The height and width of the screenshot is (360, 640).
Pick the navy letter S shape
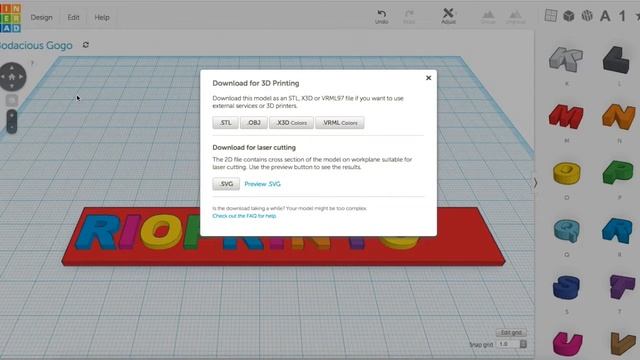click(x=567, y=287)
